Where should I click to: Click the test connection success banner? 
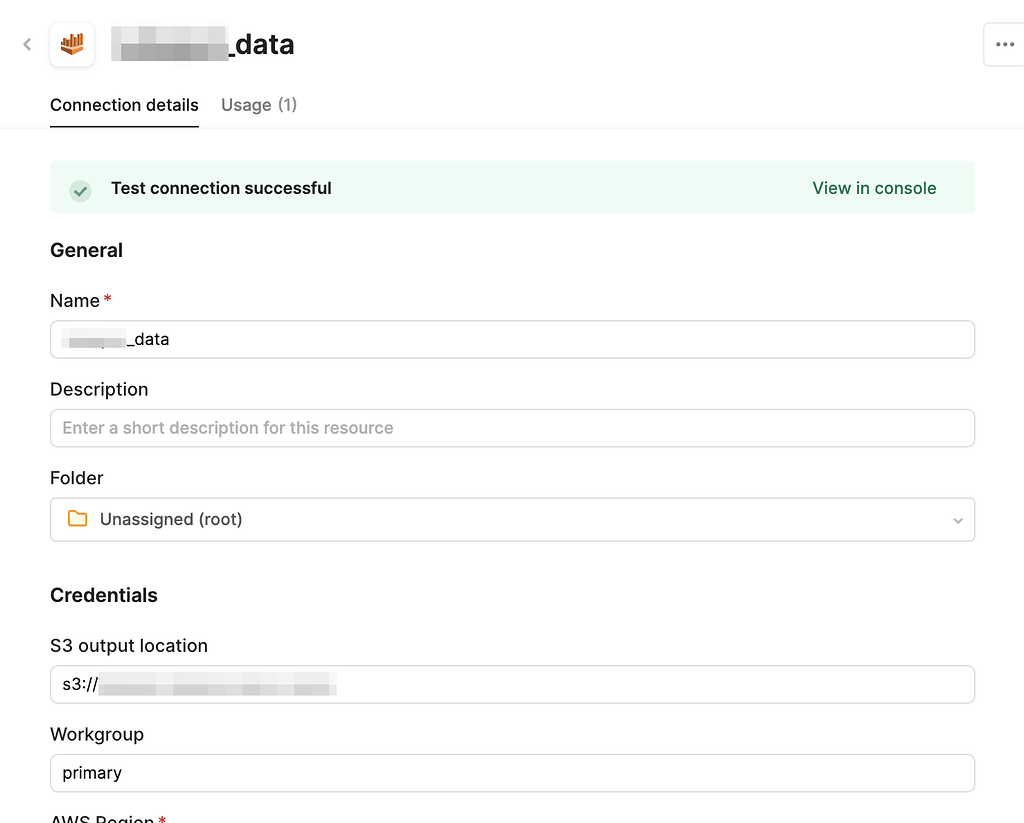pyautogui.click(x=512, y=188)
